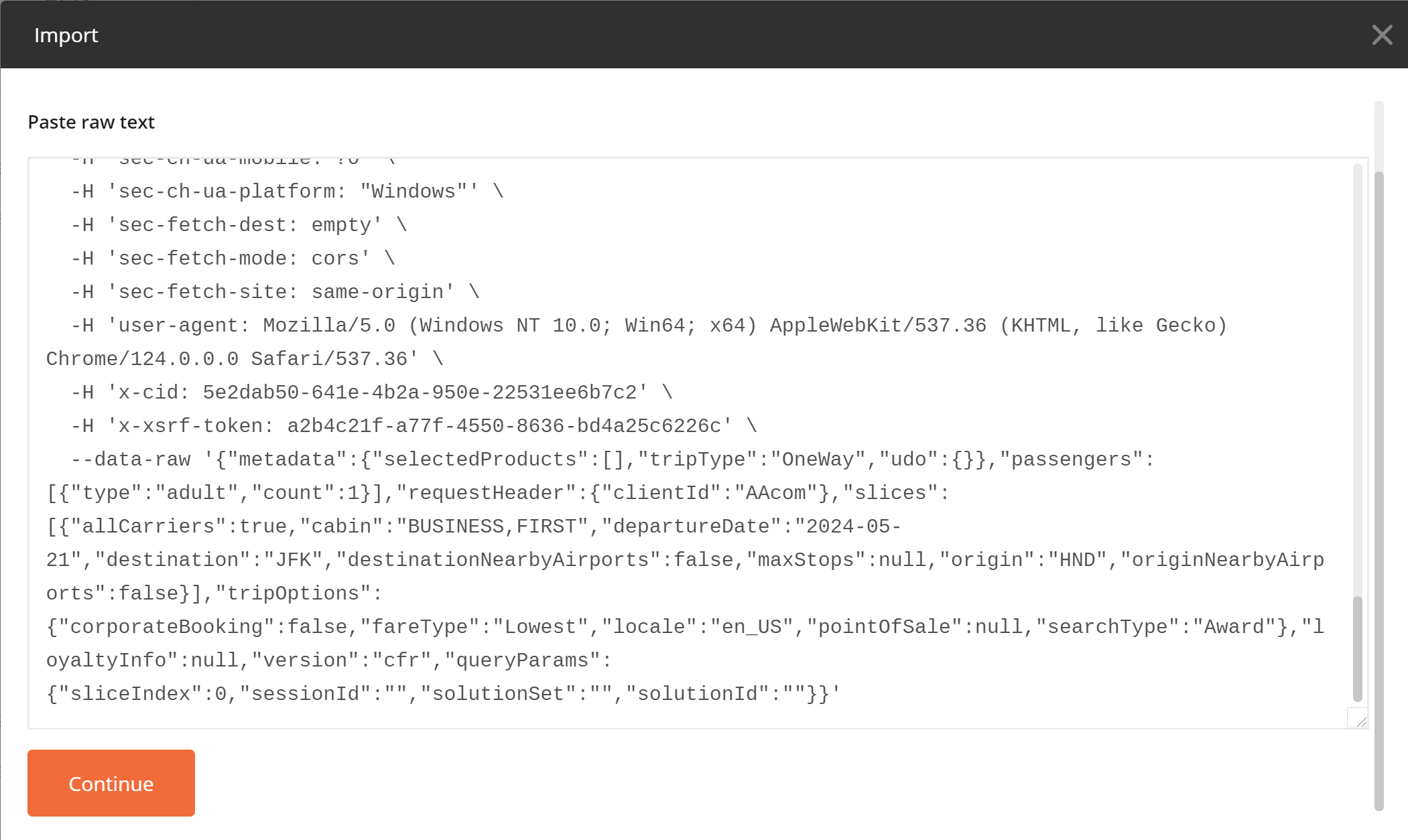
Task: Click the raw text area's inner scrollbar thumb
Action: (x=1358, y=648)
